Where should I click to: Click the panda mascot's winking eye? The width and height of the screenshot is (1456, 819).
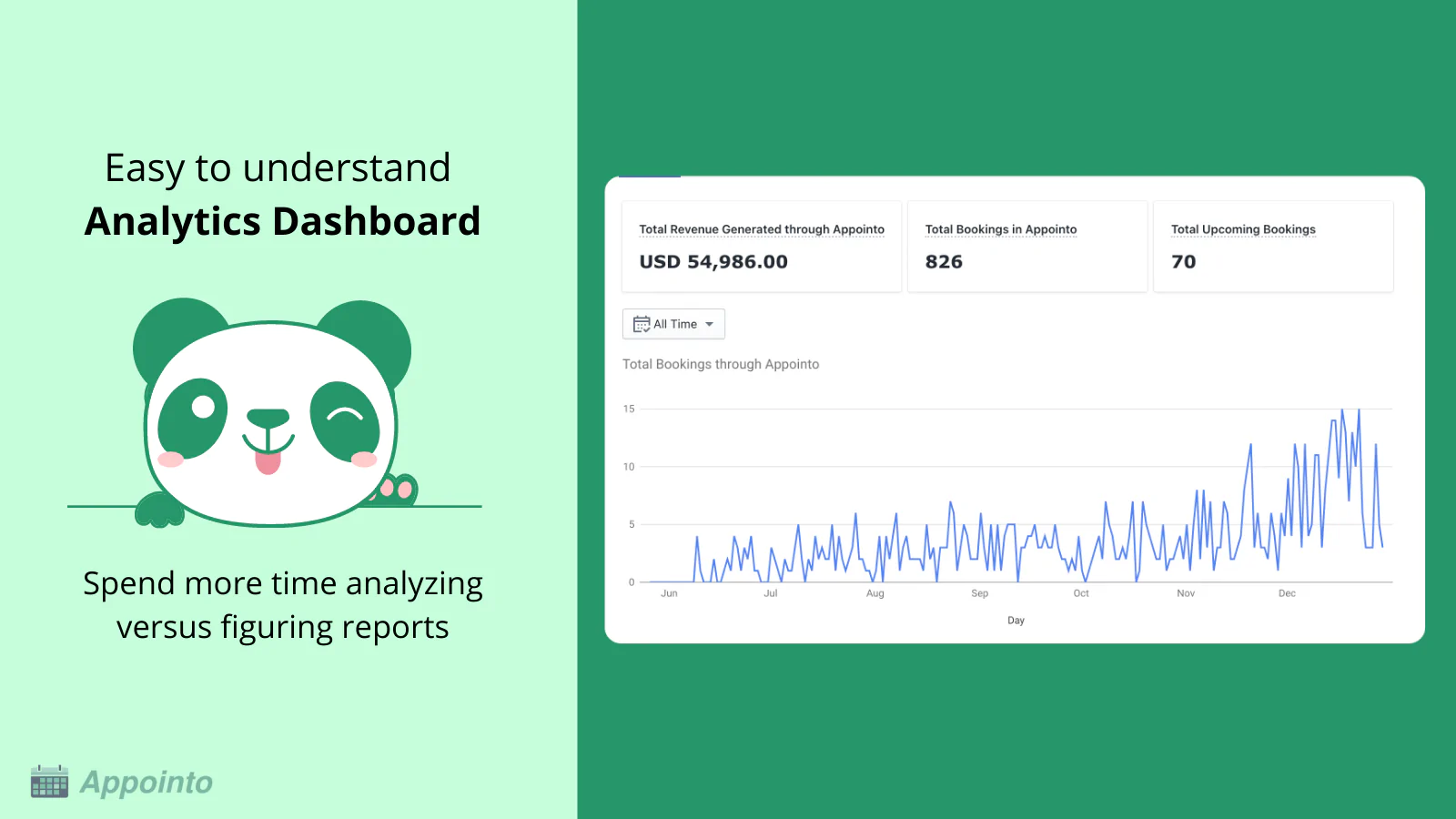(x=344, y=417)
